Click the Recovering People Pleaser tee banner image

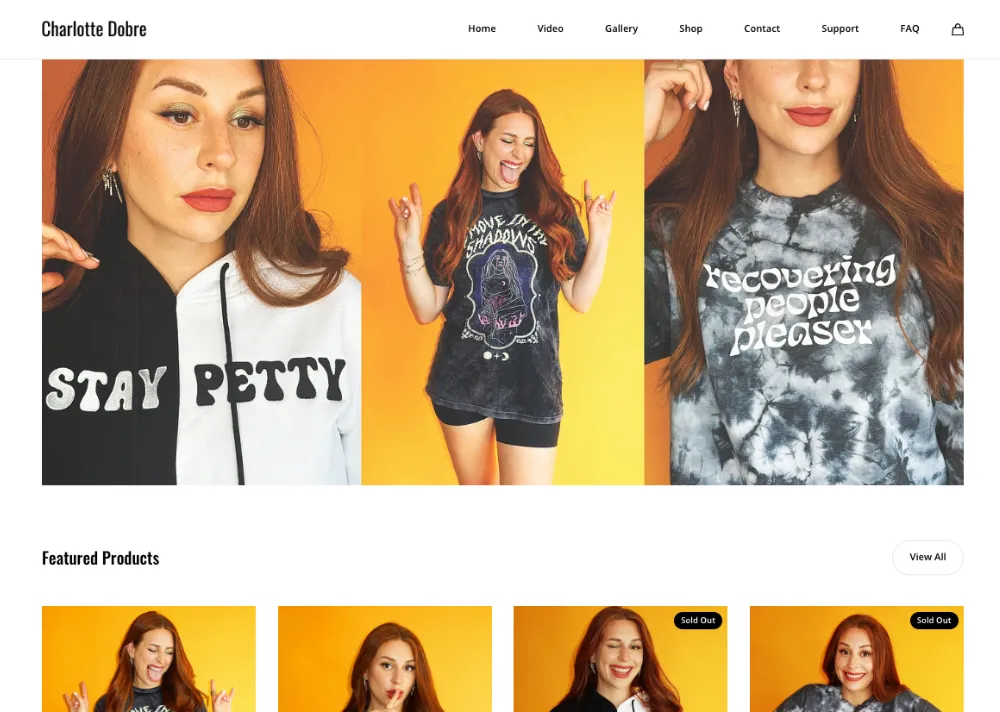pos(804,272)
